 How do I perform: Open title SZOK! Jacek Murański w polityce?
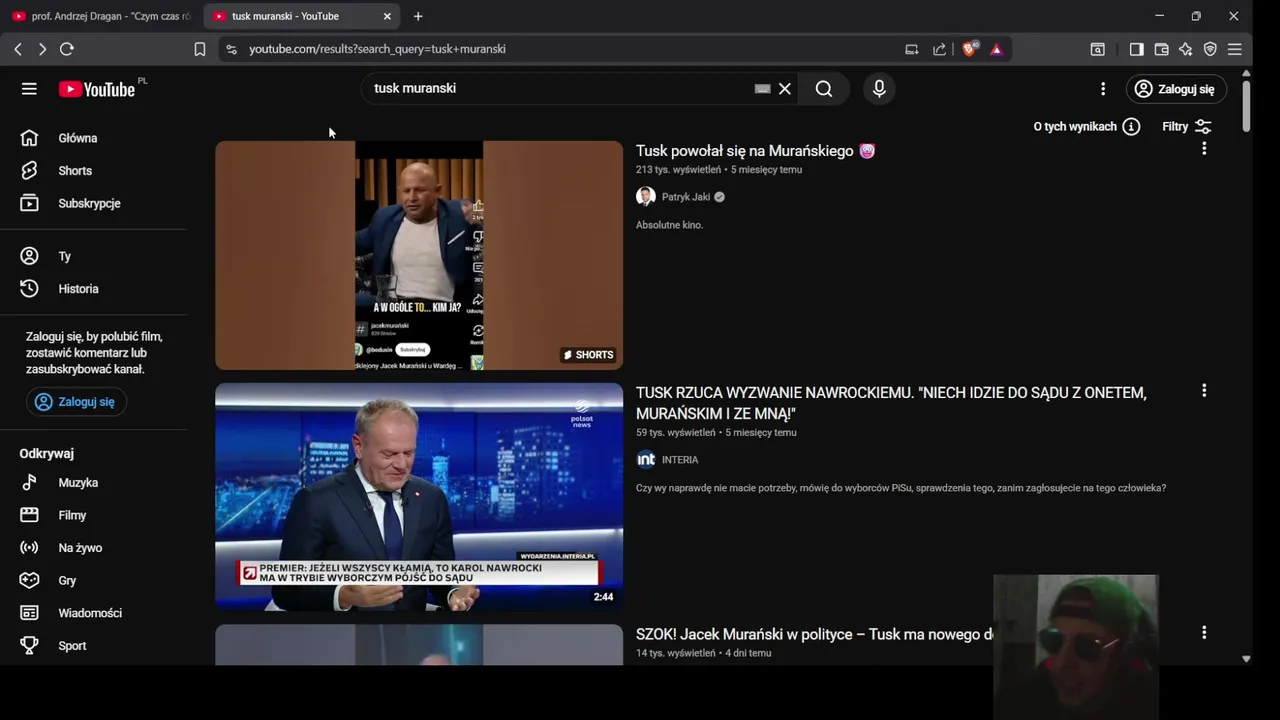pos(814,634)
